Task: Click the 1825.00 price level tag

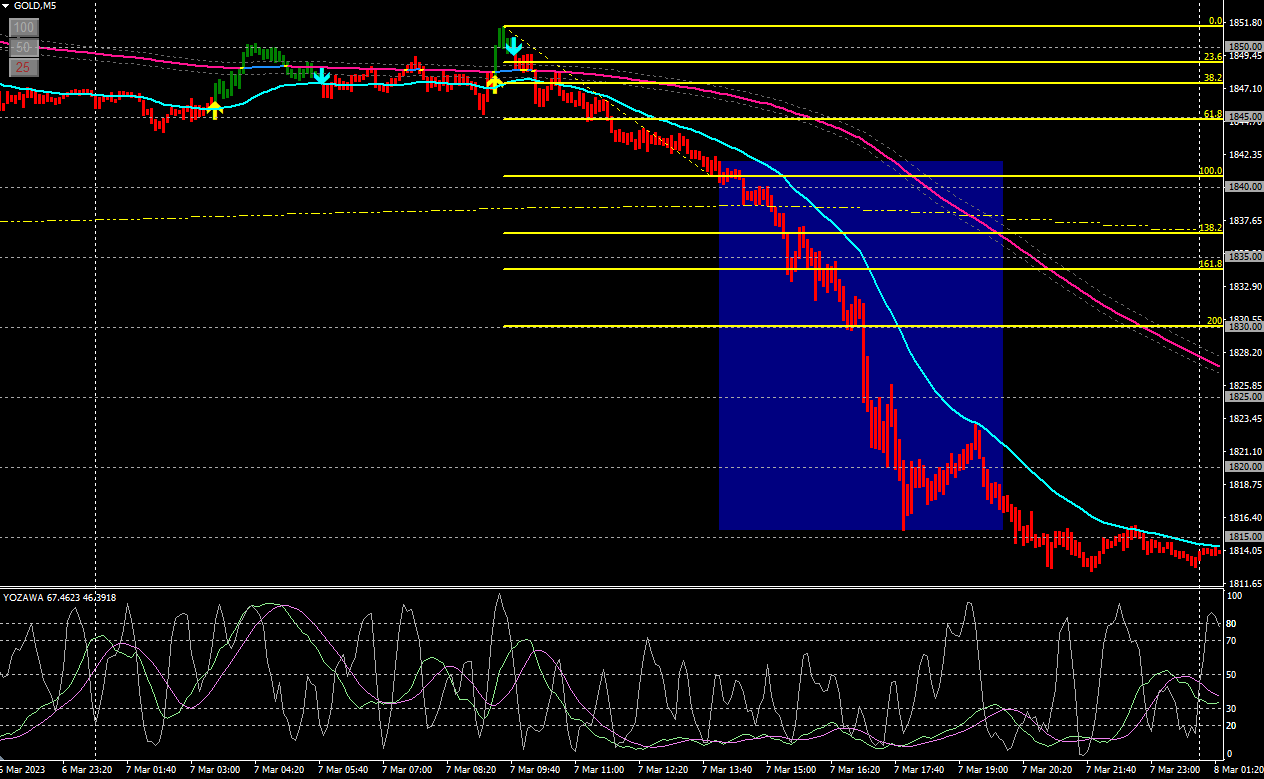Action: coord(1245,397)
